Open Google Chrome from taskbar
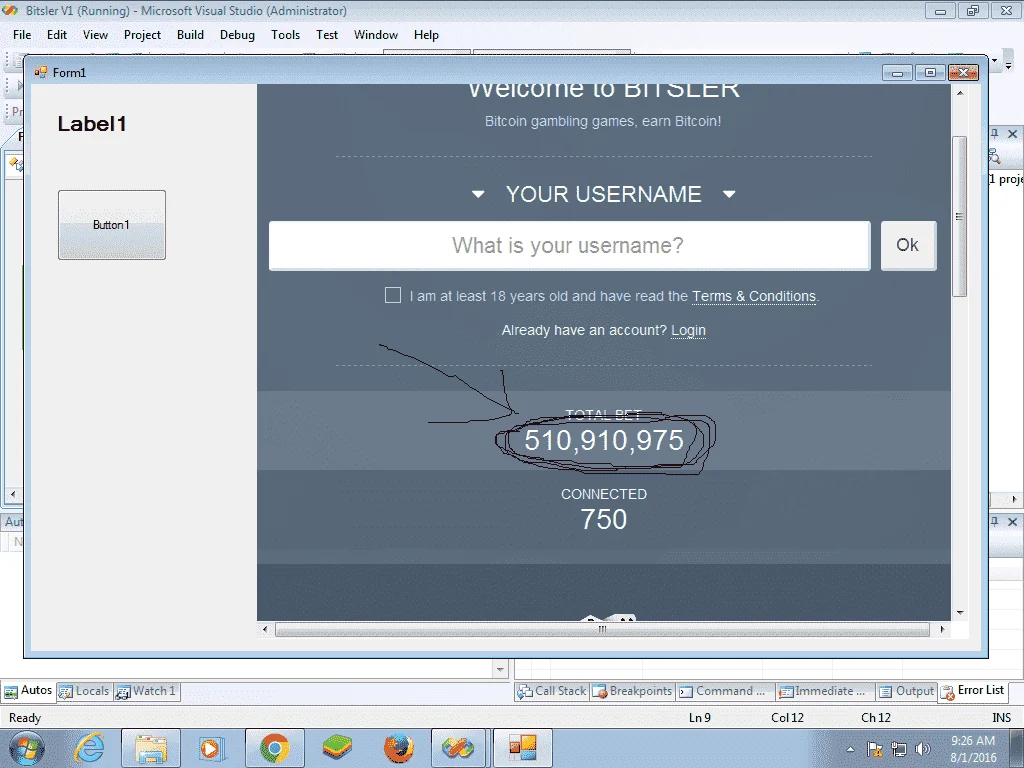 pyautogui.click(x=275, y=748)
